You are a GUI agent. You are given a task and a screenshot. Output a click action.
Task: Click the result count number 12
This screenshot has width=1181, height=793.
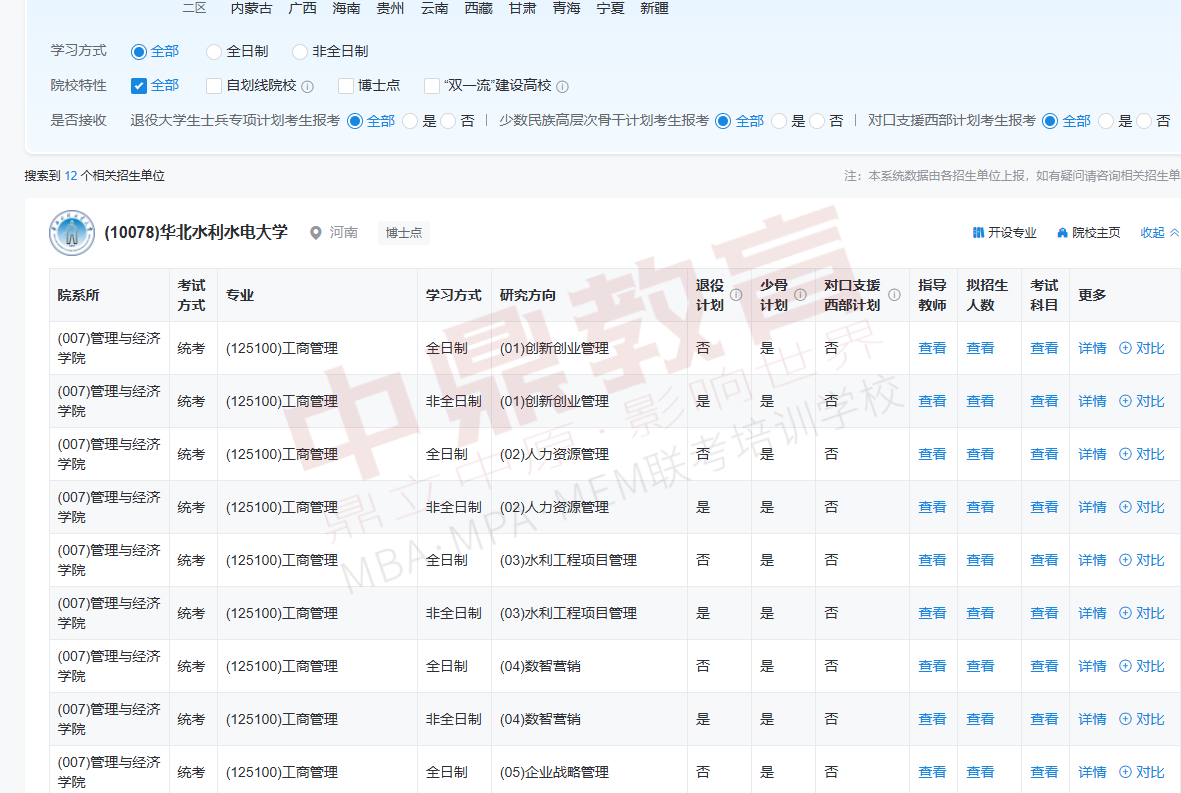click(x=71, y=175)
